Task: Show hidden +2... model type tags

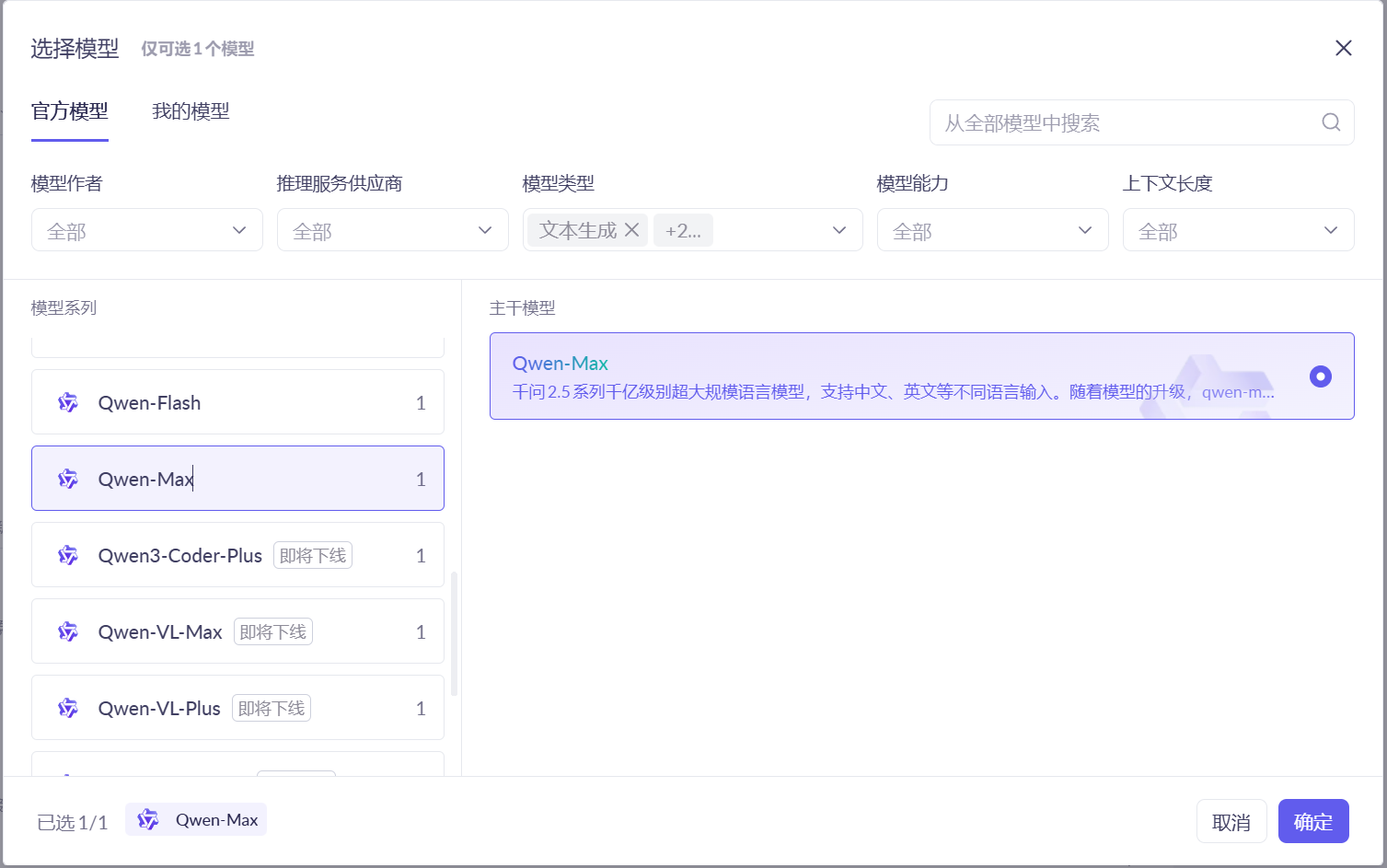Action: click(683, 230)
